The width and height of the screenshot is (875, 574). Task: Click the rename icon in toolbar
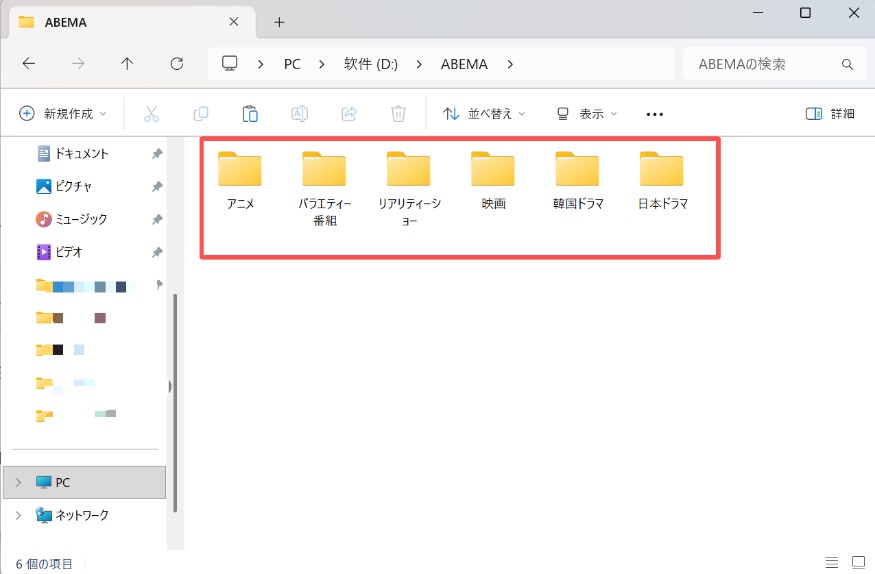(299, 114)
